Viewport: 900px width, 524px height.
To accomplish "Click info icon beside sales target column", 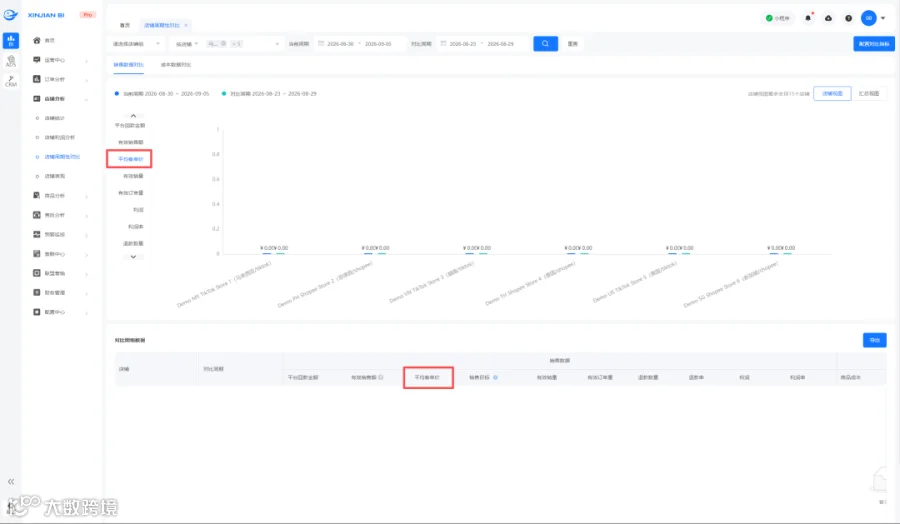I will point(495,378).
